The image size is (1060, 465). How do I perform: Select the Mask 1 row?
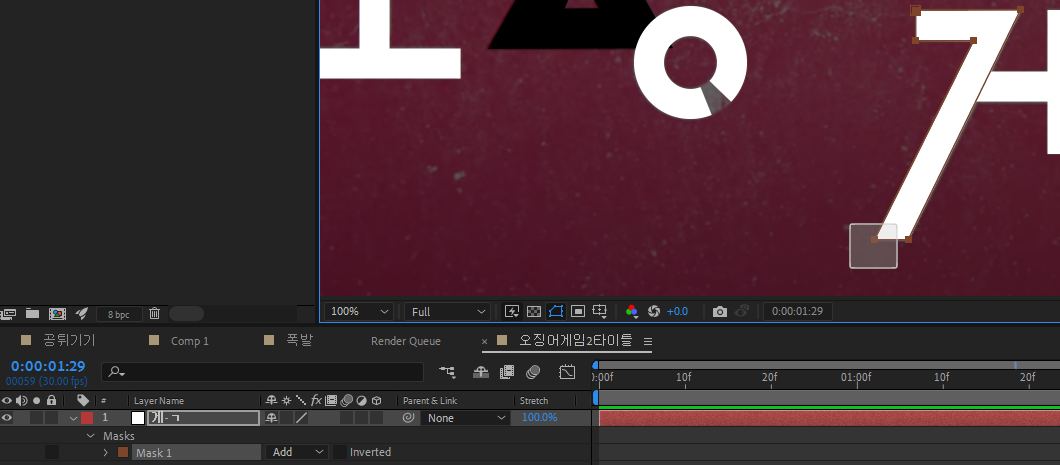tap(196, 452)
